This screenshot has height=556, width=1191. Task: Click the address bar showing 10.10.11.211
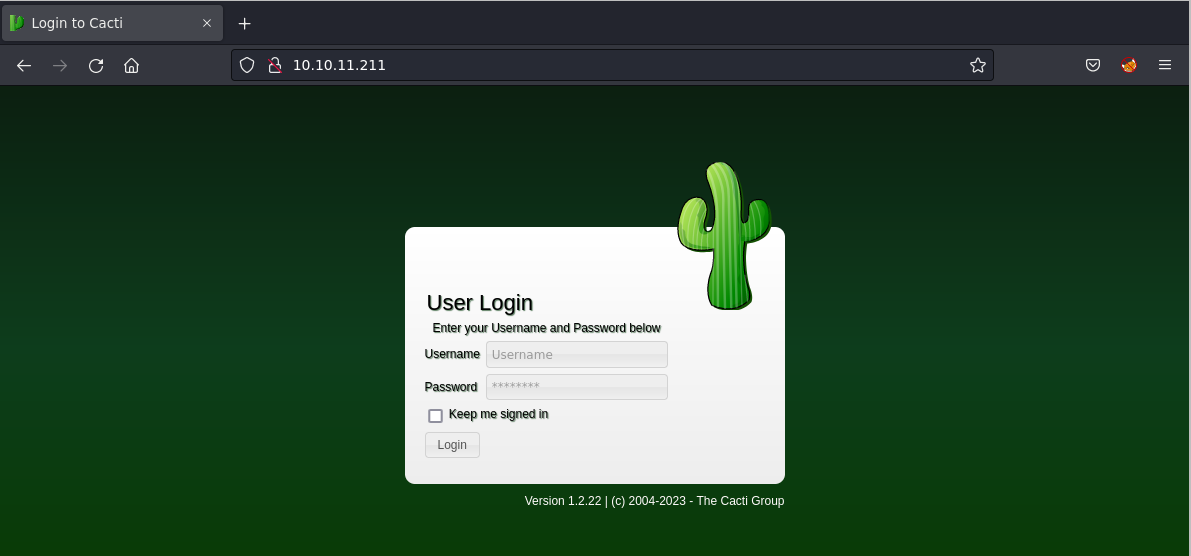click(612, 65)
